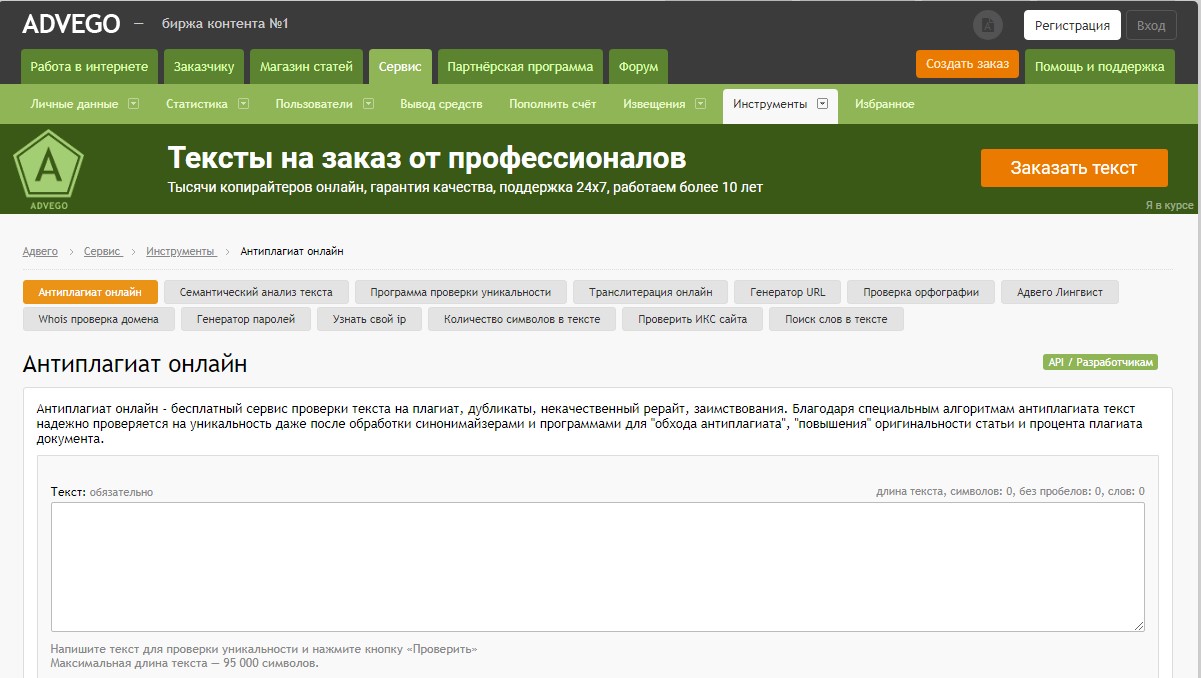Open Семантический анализ текста tool

(256, 292)
